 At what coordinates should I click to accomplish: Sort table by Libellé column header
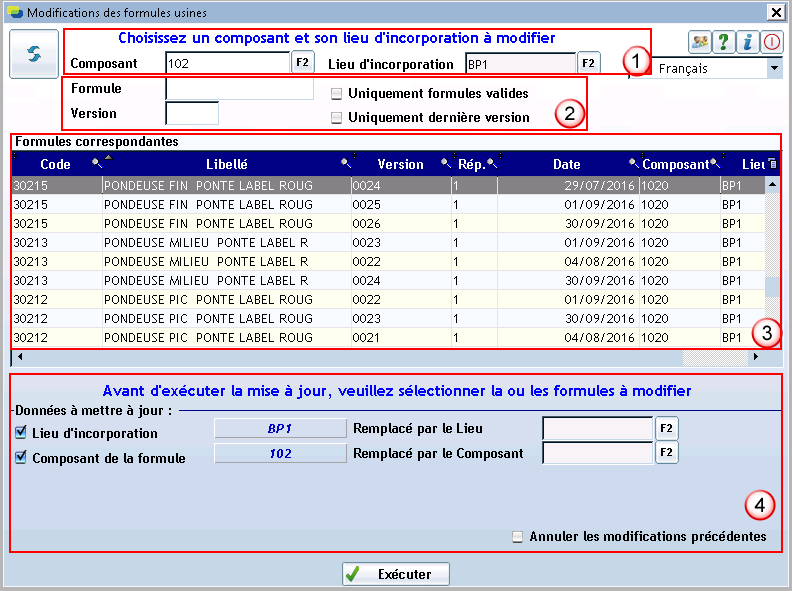point(227,164)
